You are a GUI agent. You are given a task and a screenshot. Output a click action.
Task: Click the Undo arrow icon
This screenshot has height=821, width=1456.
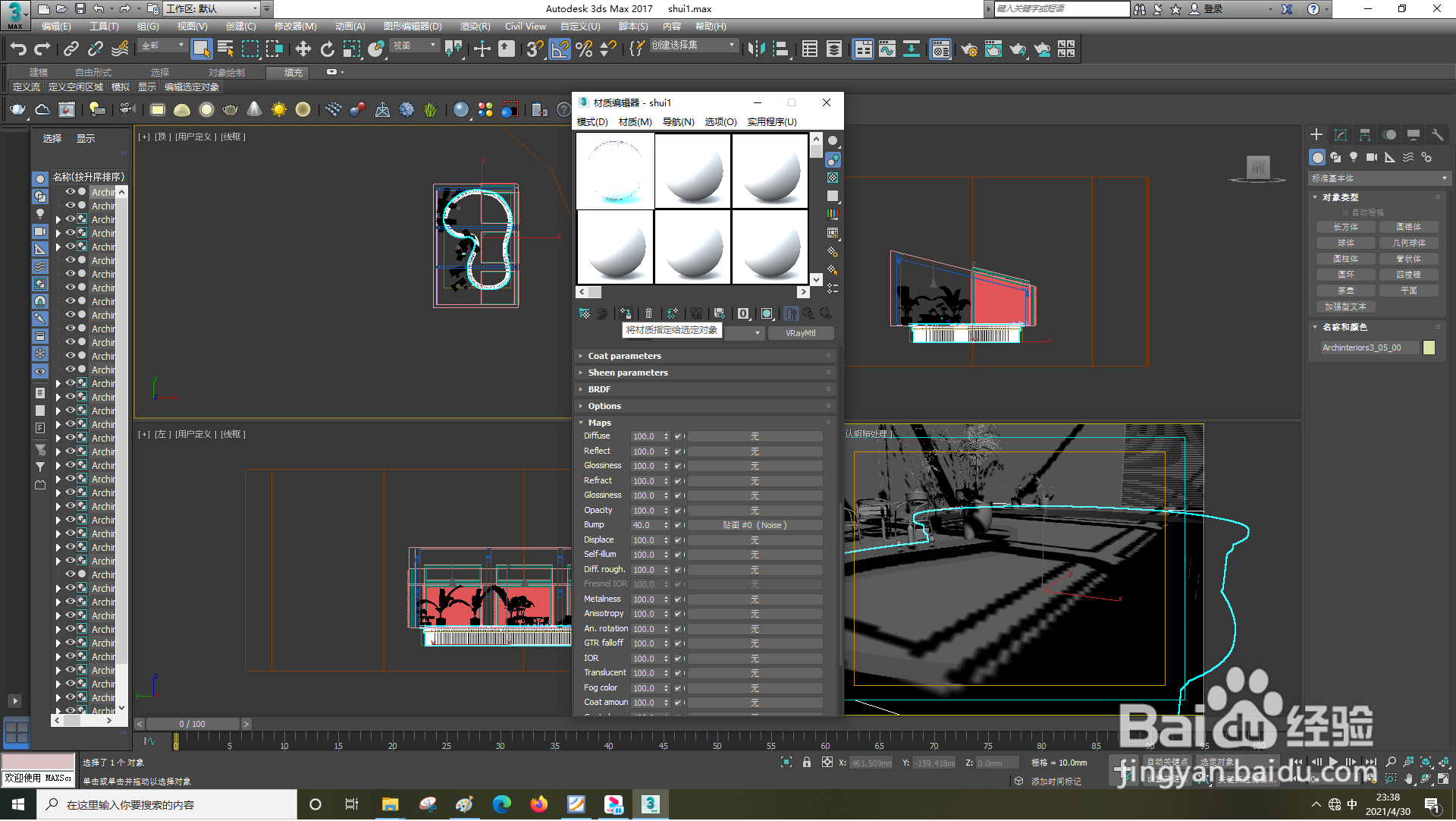click(x=17, y=49)
